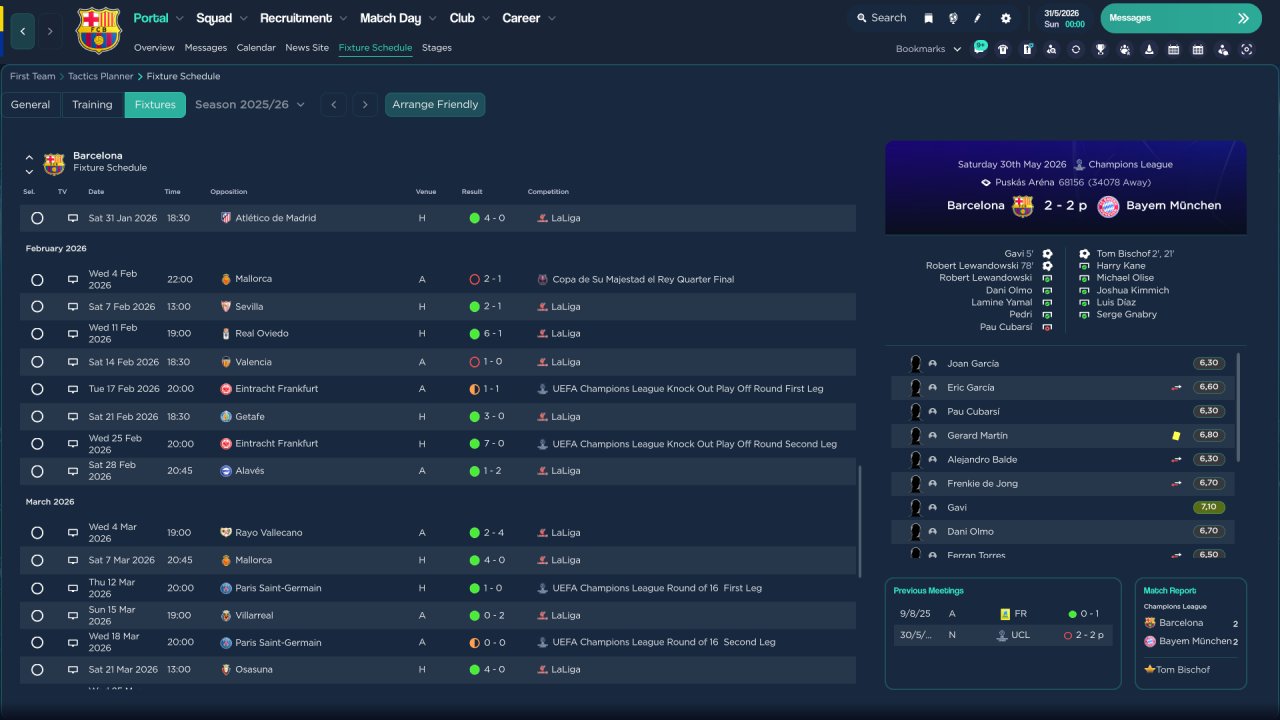1280x720 pixels.
Task: Click the Arrange Friendly button
Action: 435,105
